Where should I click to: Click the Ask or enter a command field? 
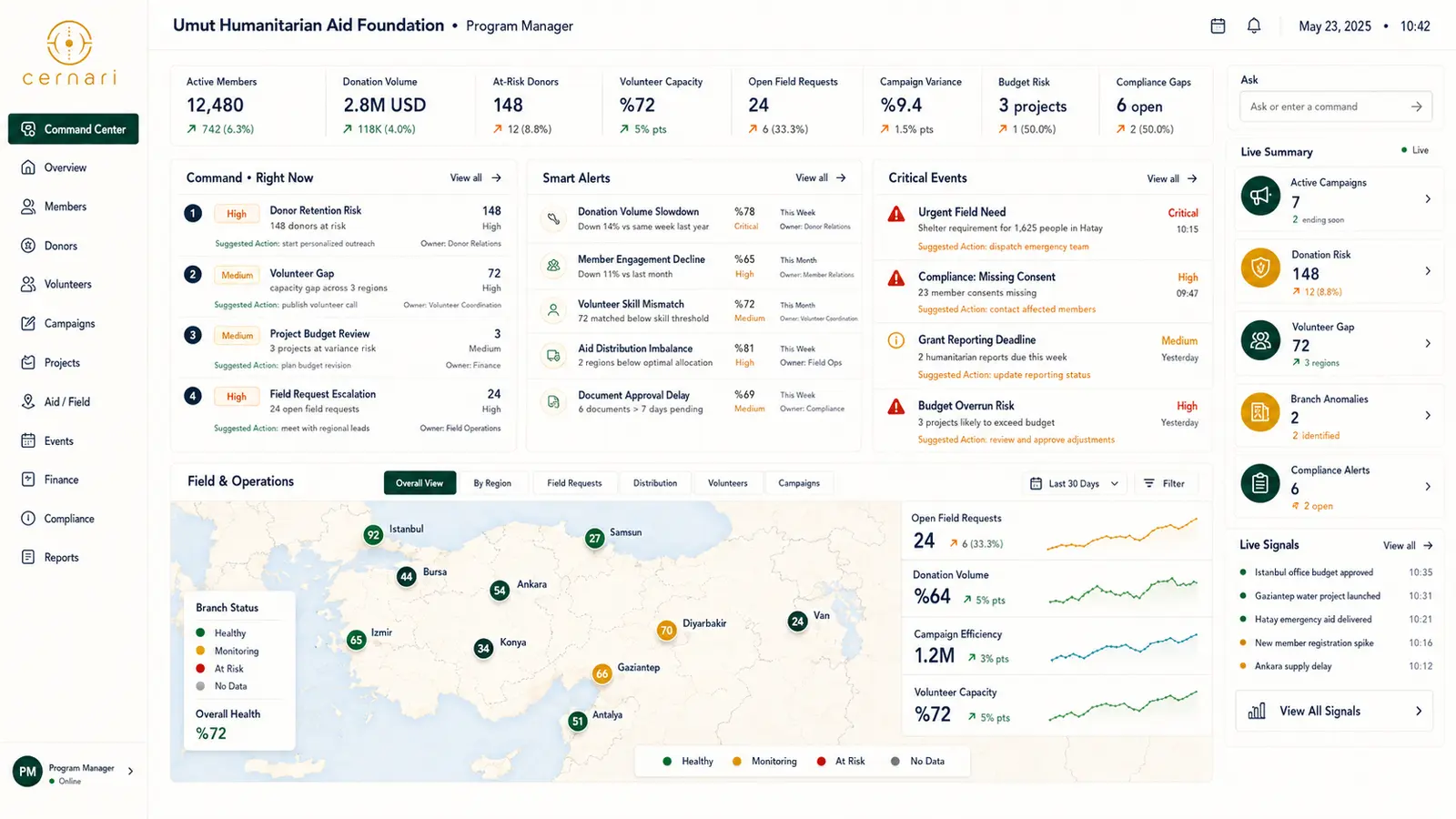(x=1336, y=106)
